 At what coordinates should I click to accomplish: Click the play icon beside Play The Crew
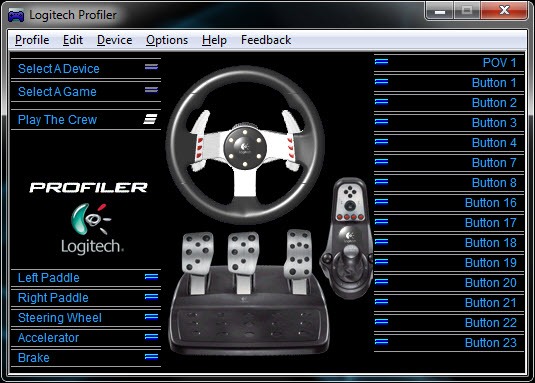click(x=150, y=119)
